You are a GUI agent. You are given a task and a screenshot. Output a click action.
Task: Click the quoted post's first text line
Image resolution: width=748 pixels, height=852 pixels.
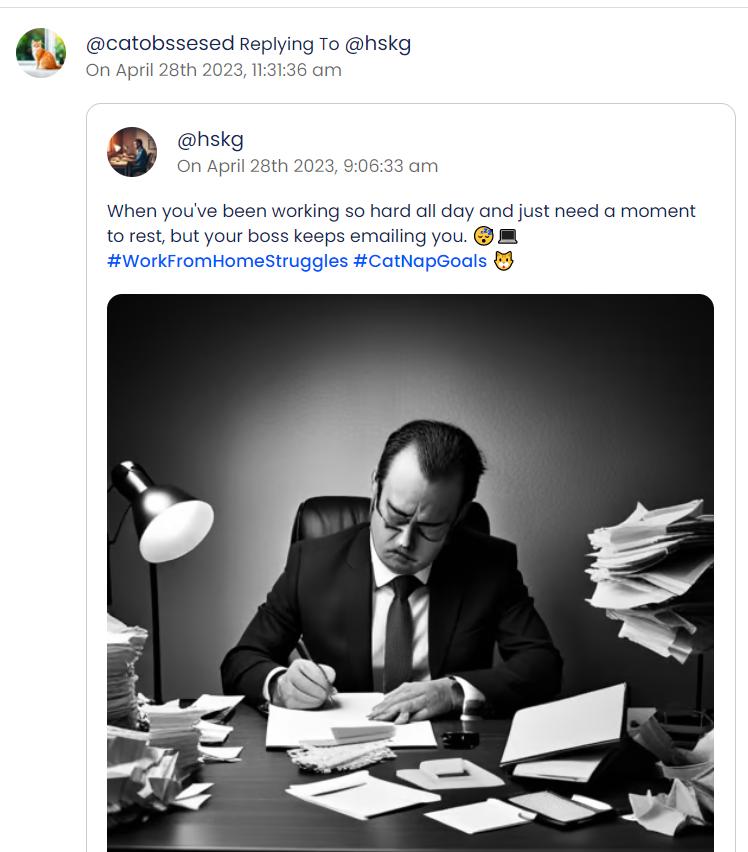coord(400,212)
